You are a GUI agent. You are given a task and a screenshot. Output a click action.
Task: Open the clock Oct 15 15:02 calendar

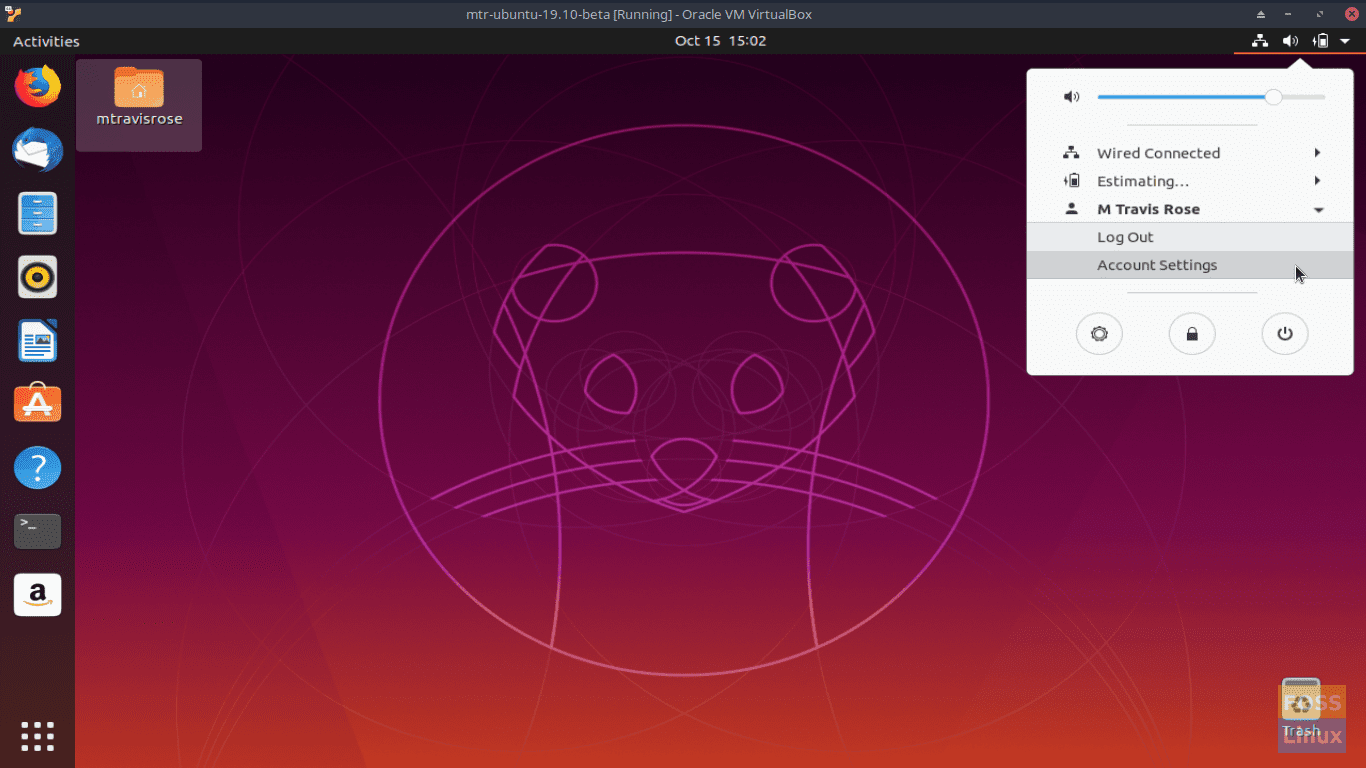[x=720, y=41]
